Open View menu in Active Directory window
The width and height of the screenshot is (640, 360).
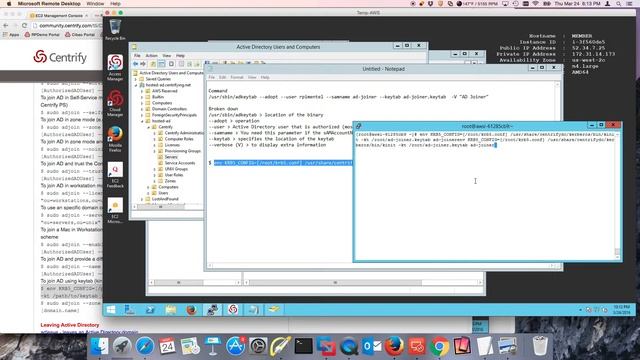pos(167,56)
